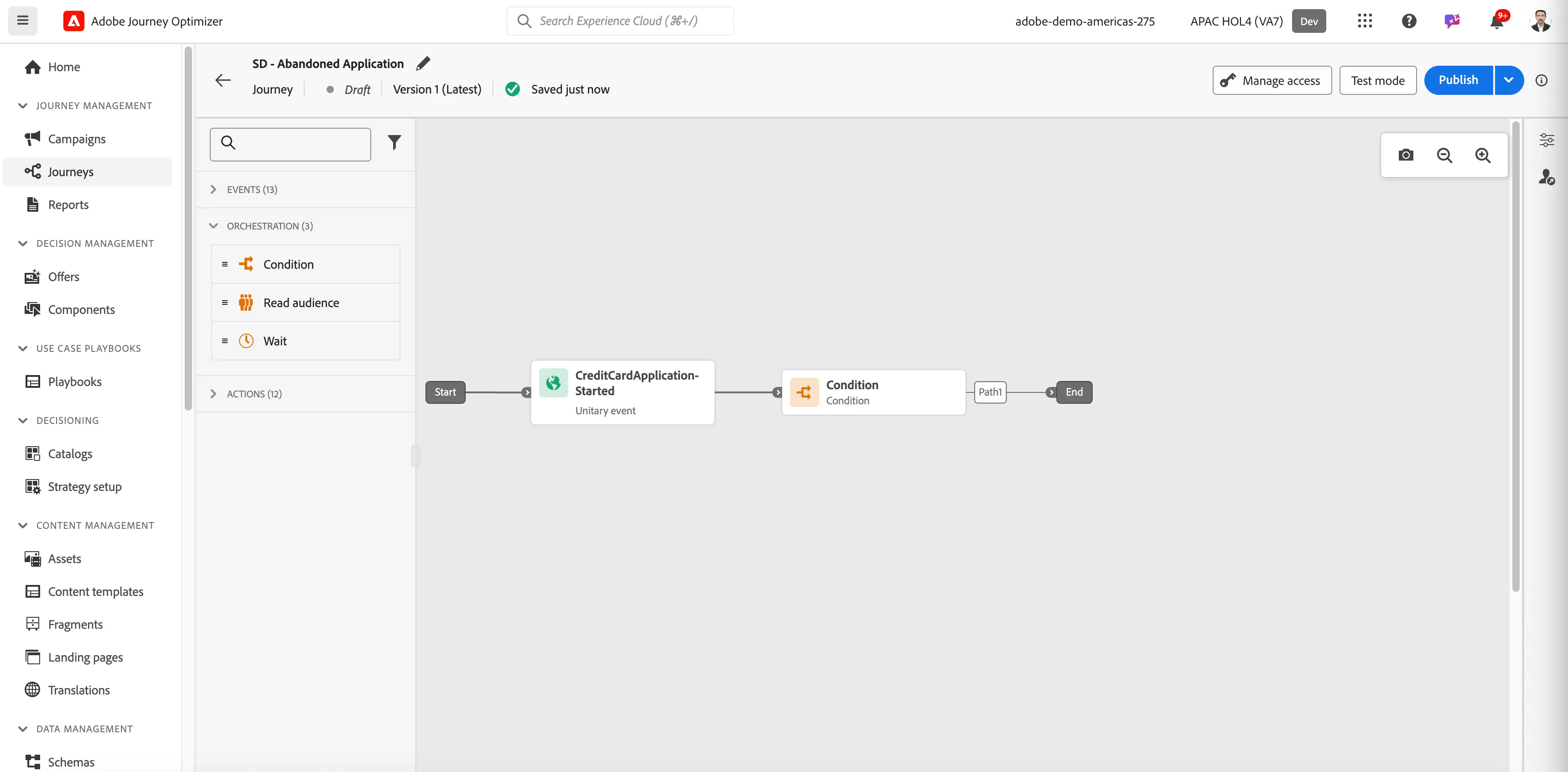Open the Publish dropdown arrow
Screen dimensions: 1568x772
(1508, 80)
